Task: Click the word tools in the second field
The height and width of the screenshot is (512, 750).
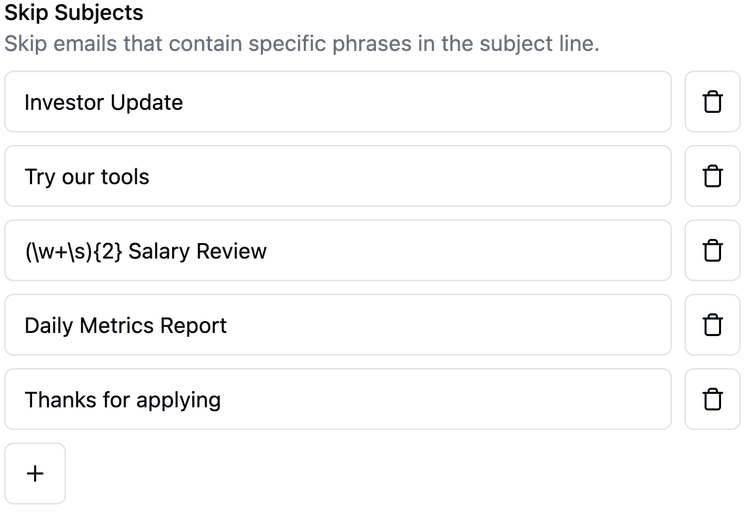Action: (125, 177)
